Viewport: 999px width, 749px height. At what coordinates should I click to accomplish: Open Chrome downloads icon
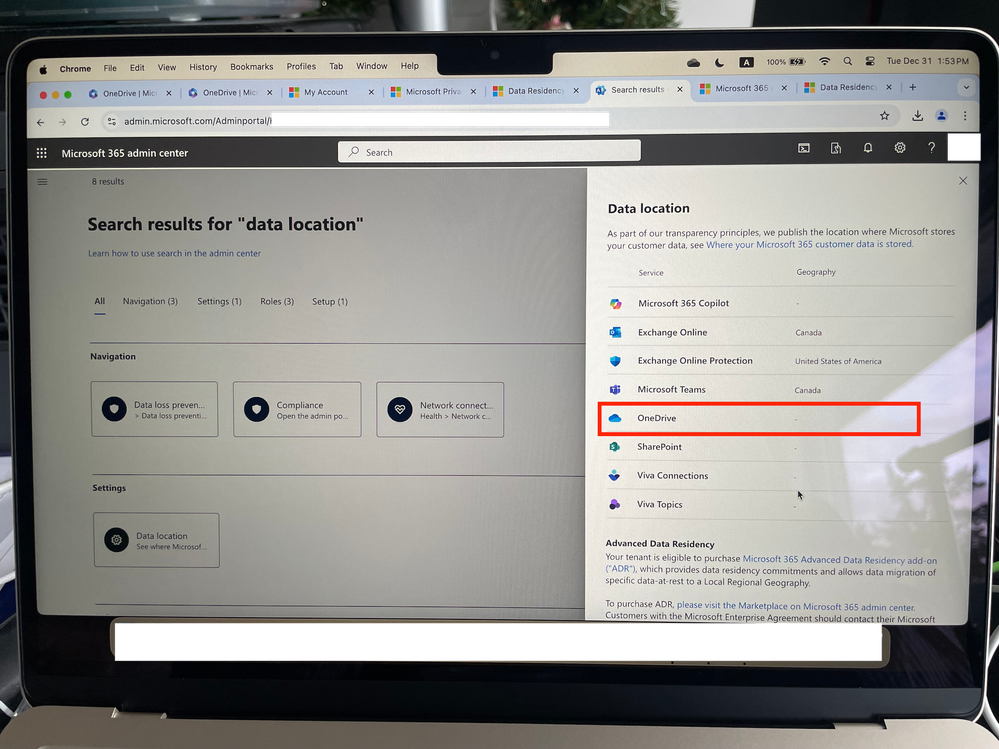click(x=917, y=115)
